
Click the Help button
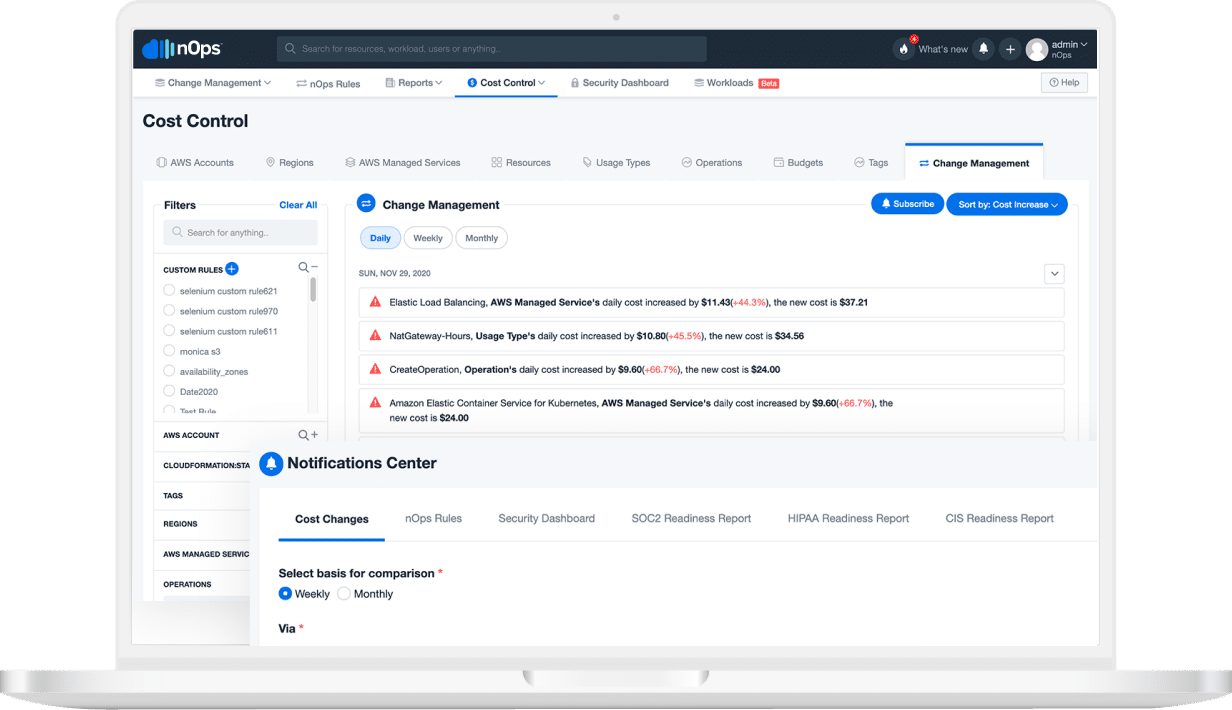[x=1064, y=83]
